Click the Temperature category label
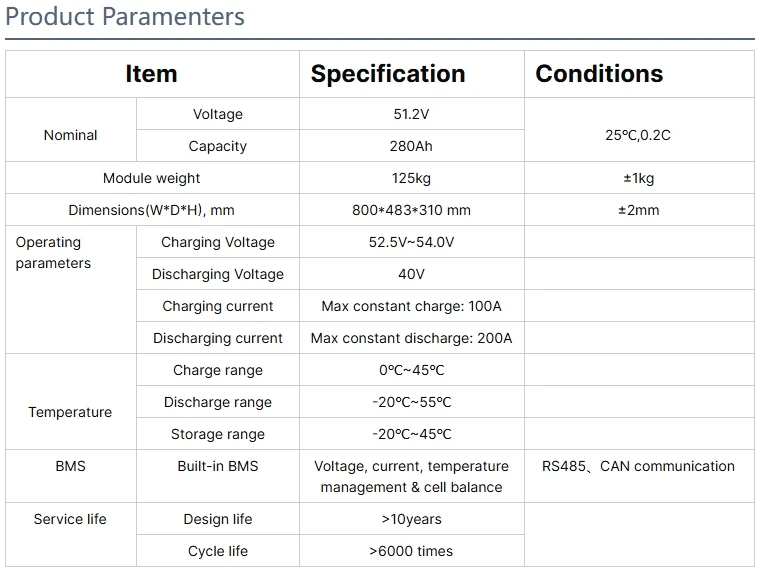The height and width of the screenshot is (573, 759). pos(70,412)
